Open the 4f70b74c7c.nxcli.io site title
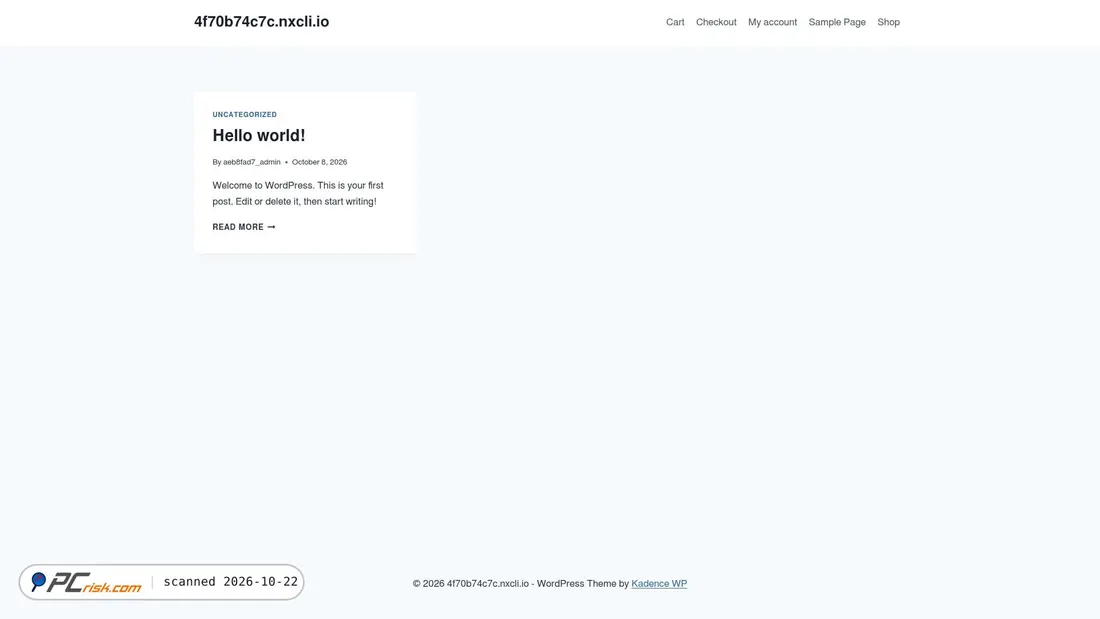This screenshot has height=619, width=1100. 262,22
